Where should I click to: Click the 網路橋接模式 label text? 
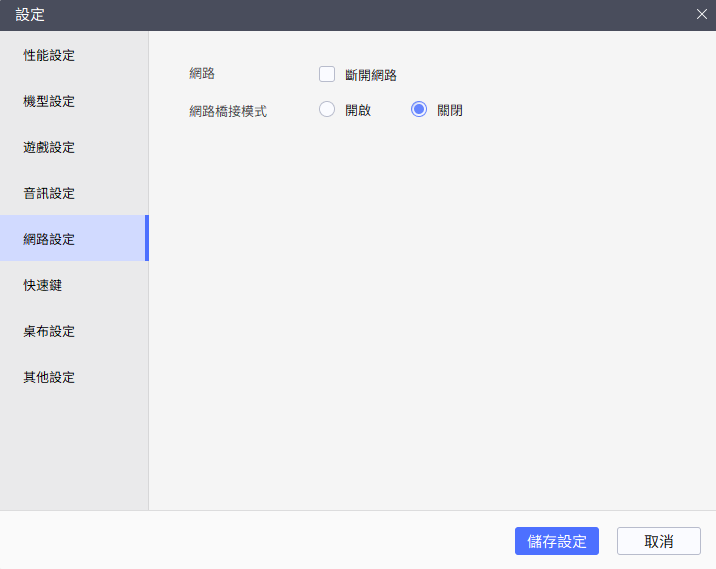[x=228, y=111]
